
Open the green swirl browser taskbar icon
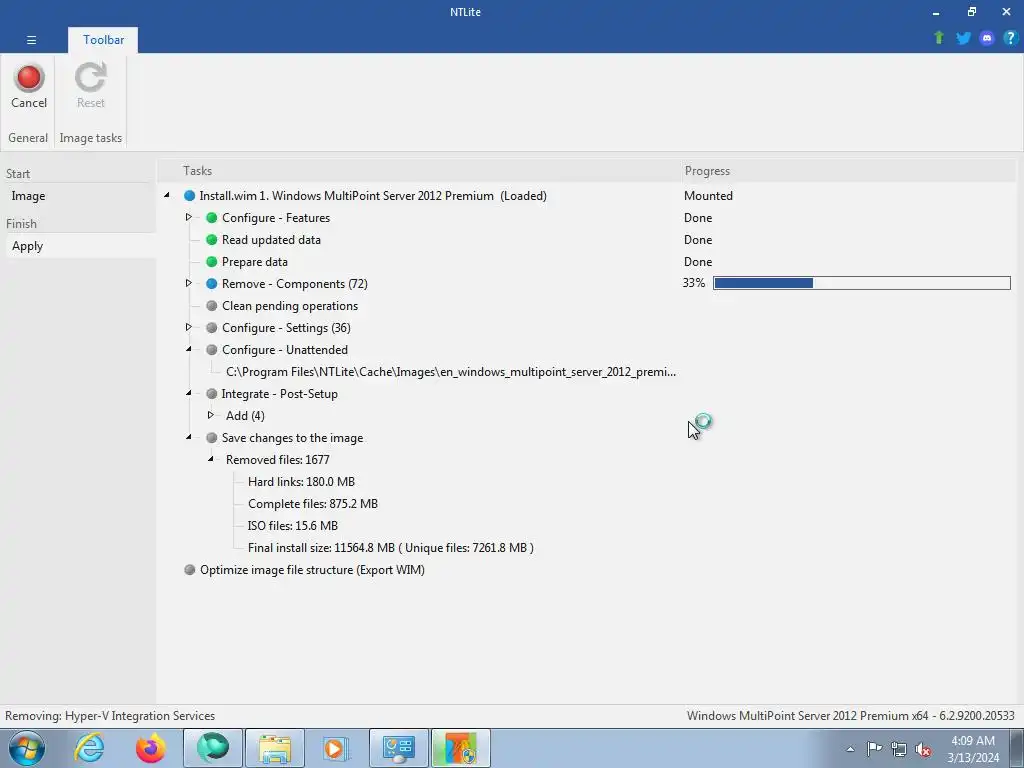[x=213, y=748]
